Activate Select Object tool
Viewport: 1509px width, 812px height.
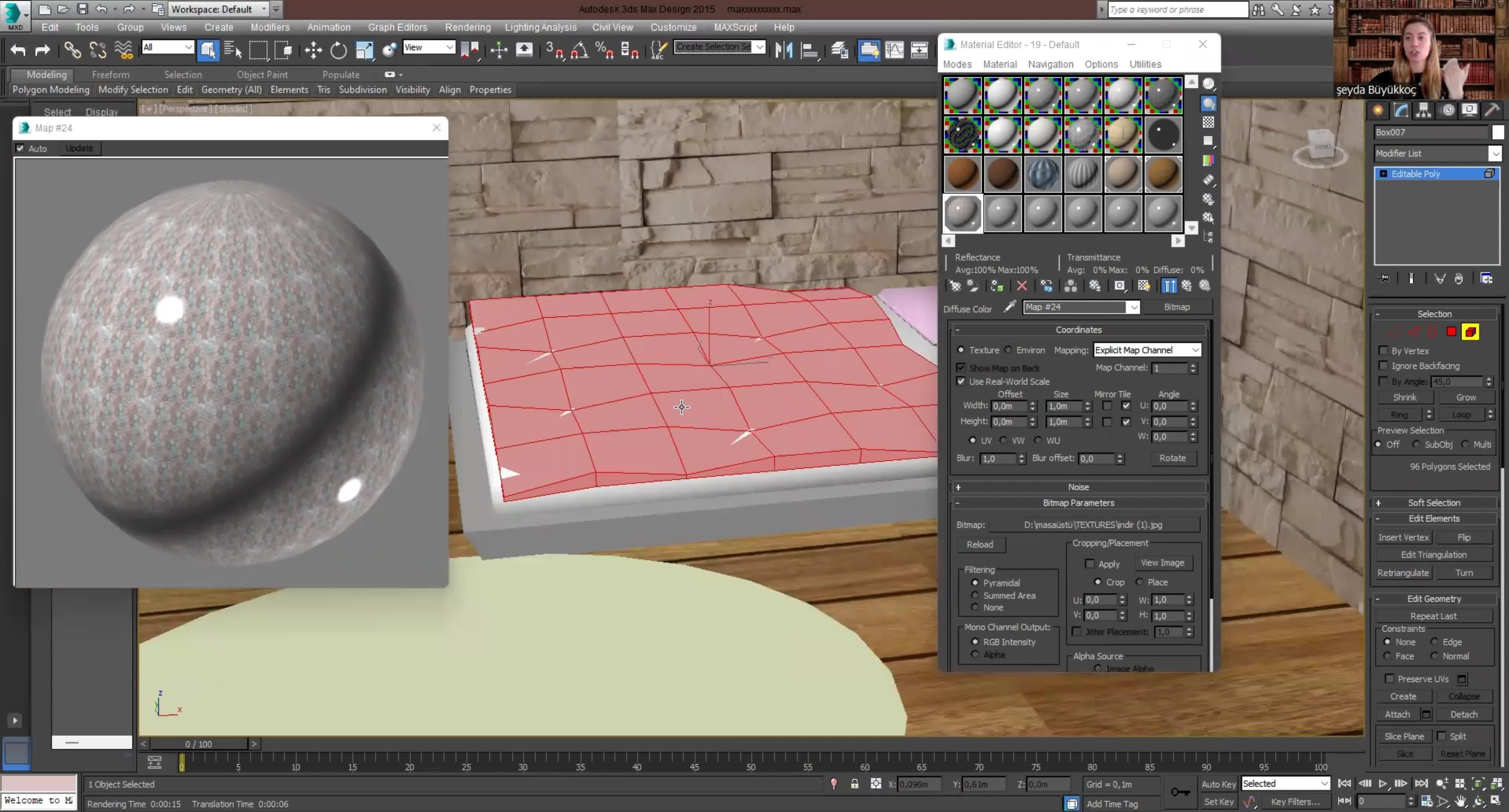208,50
